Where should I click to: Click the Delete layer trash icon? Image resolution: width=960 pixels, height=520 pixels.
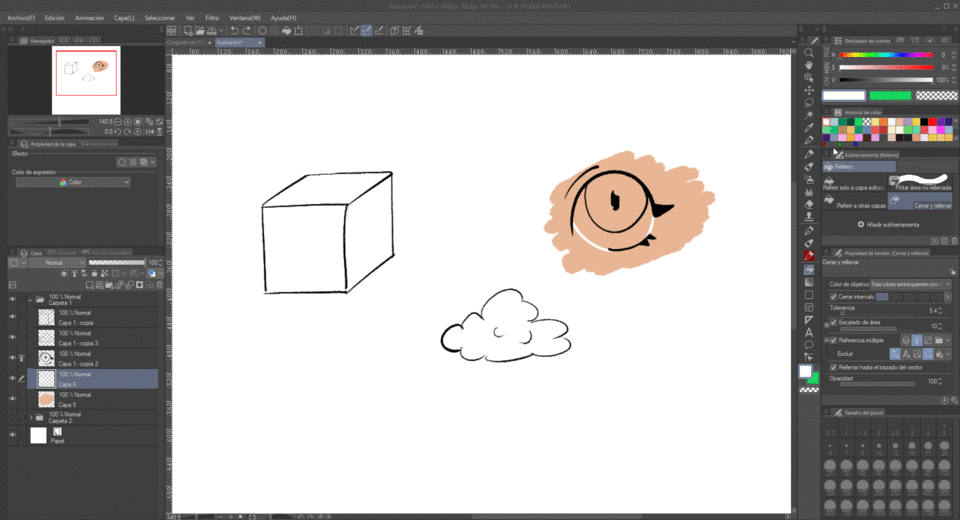click(x=160, y=285)
